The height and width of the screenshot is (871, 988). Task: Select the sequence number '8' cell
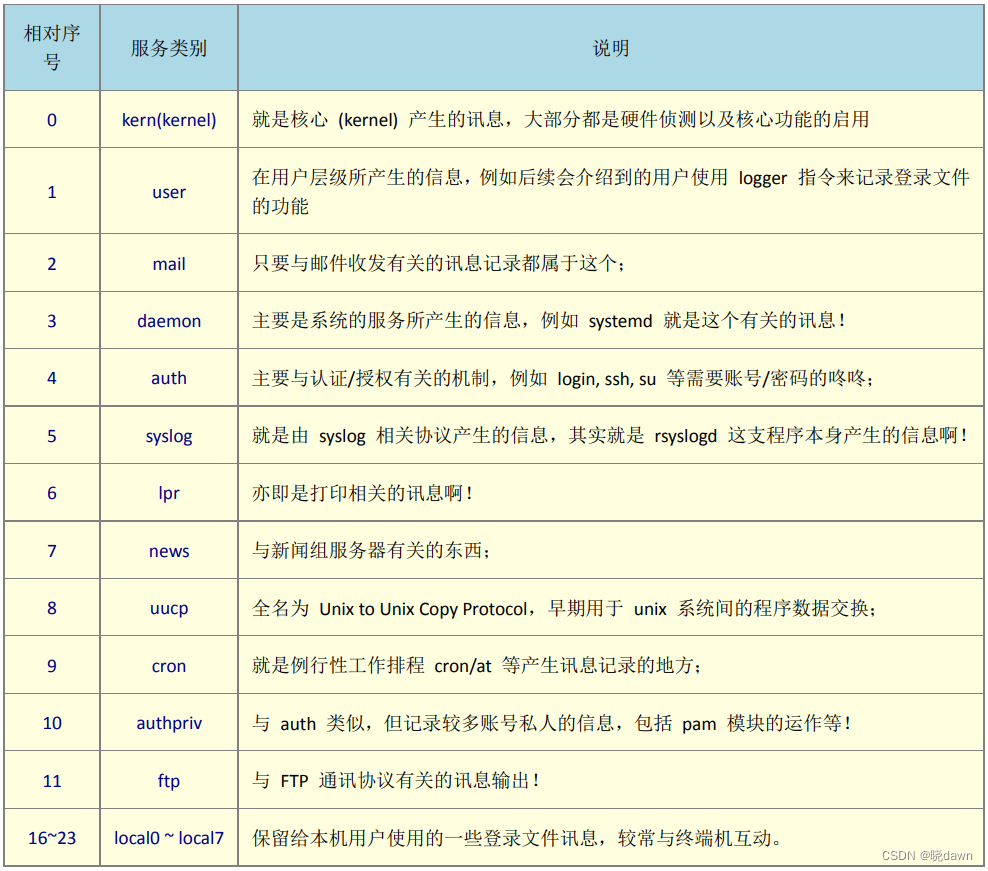click(52, 608)
